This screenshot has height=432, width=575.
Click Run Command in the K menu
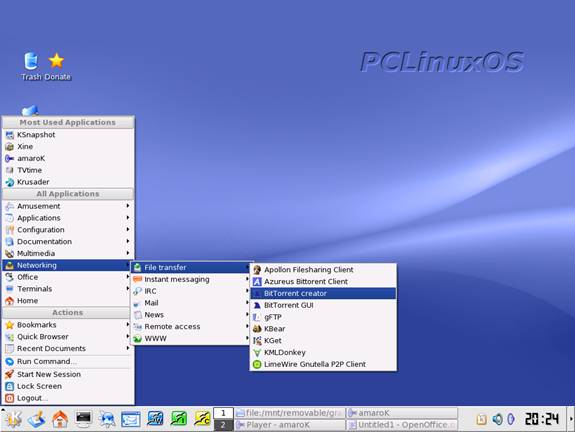68,361
